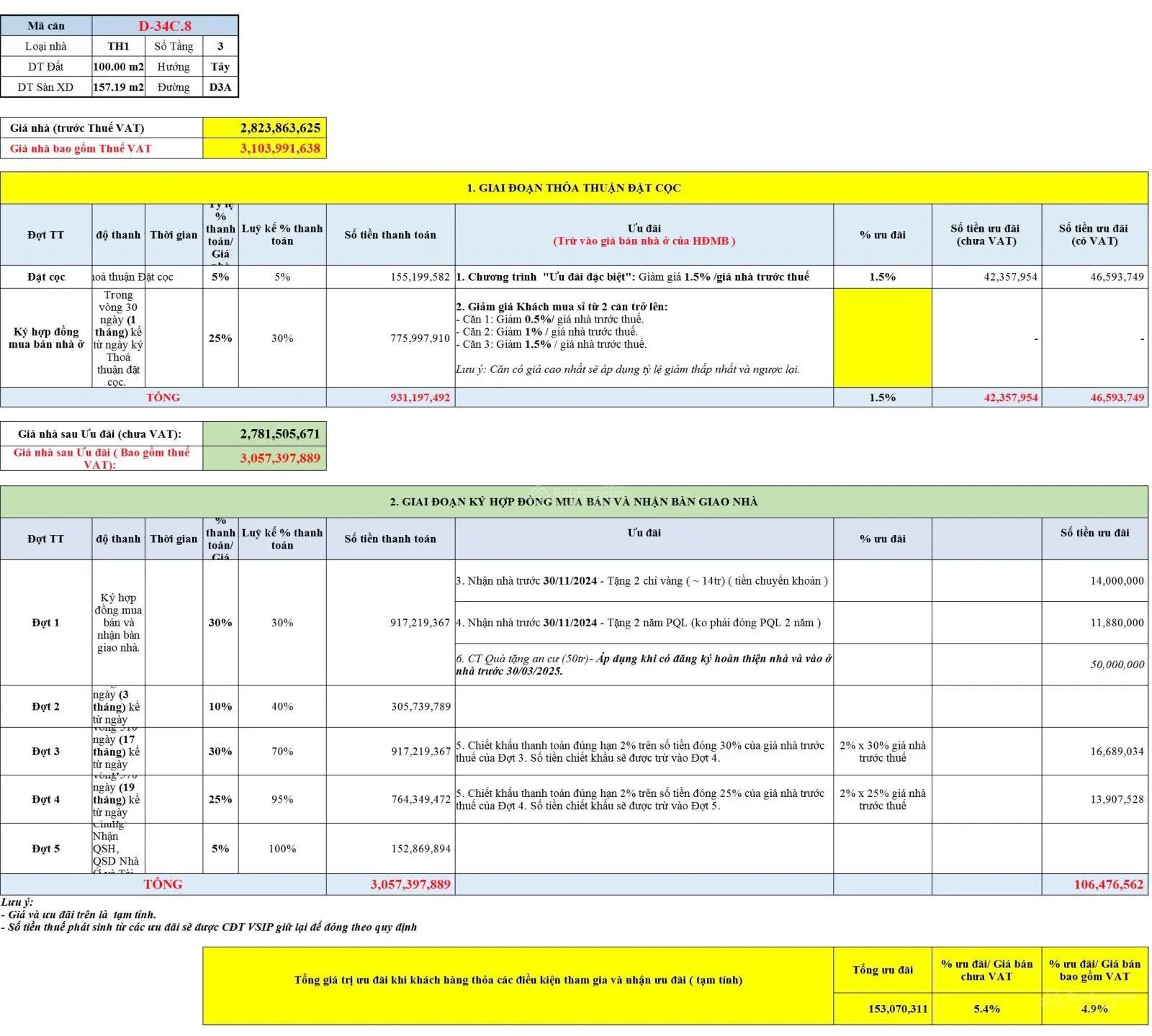Click the Tổng ưu đãi header cell
The width and height of the screenshot is (1152, 1036).
pos(883,970)
